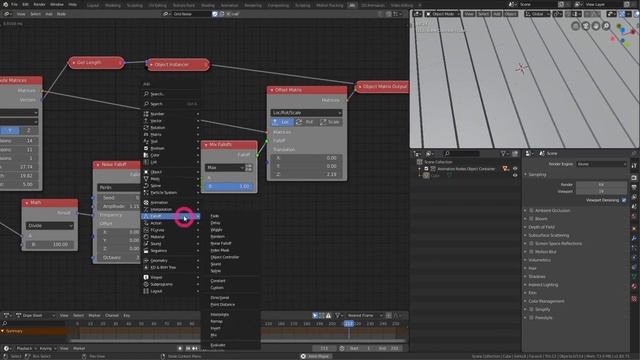
Task: Click the Object Matrix Output node
Action: pos(382,87)
